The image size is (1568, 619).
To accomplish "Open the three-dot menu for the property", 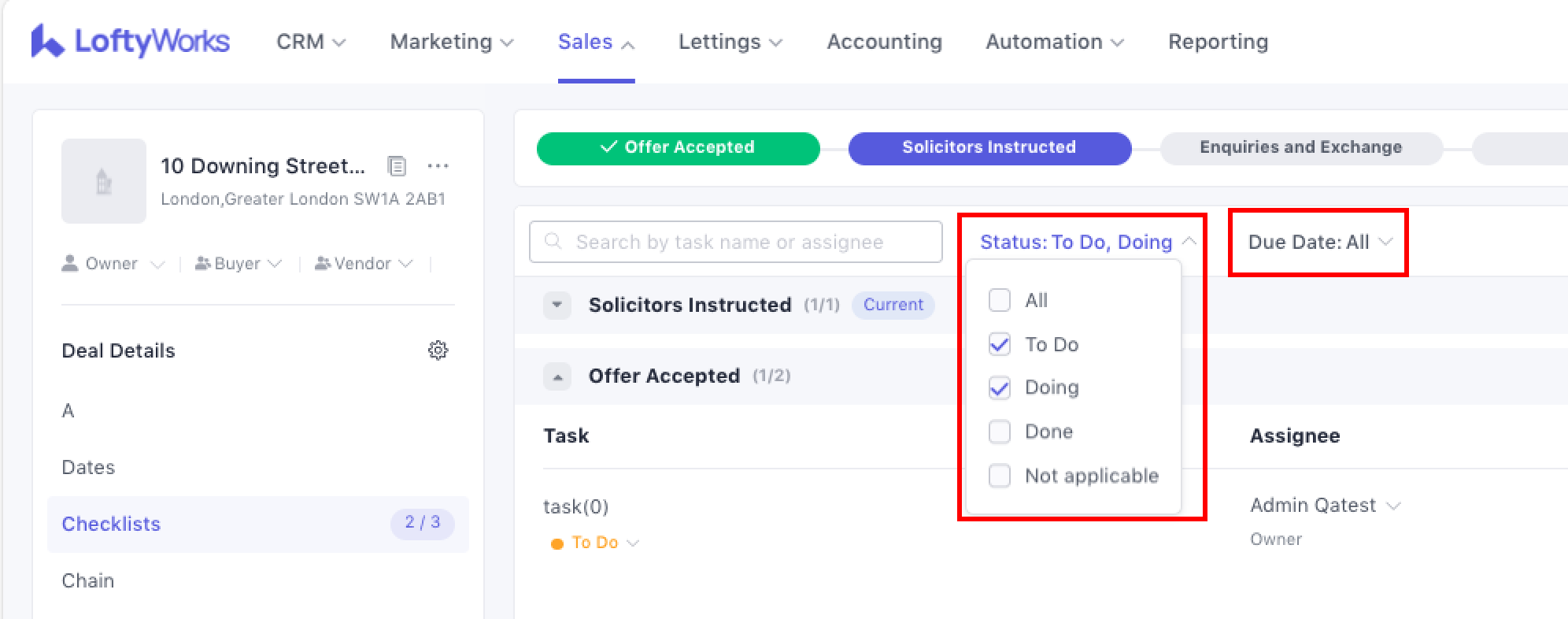I will pos(438,166).
